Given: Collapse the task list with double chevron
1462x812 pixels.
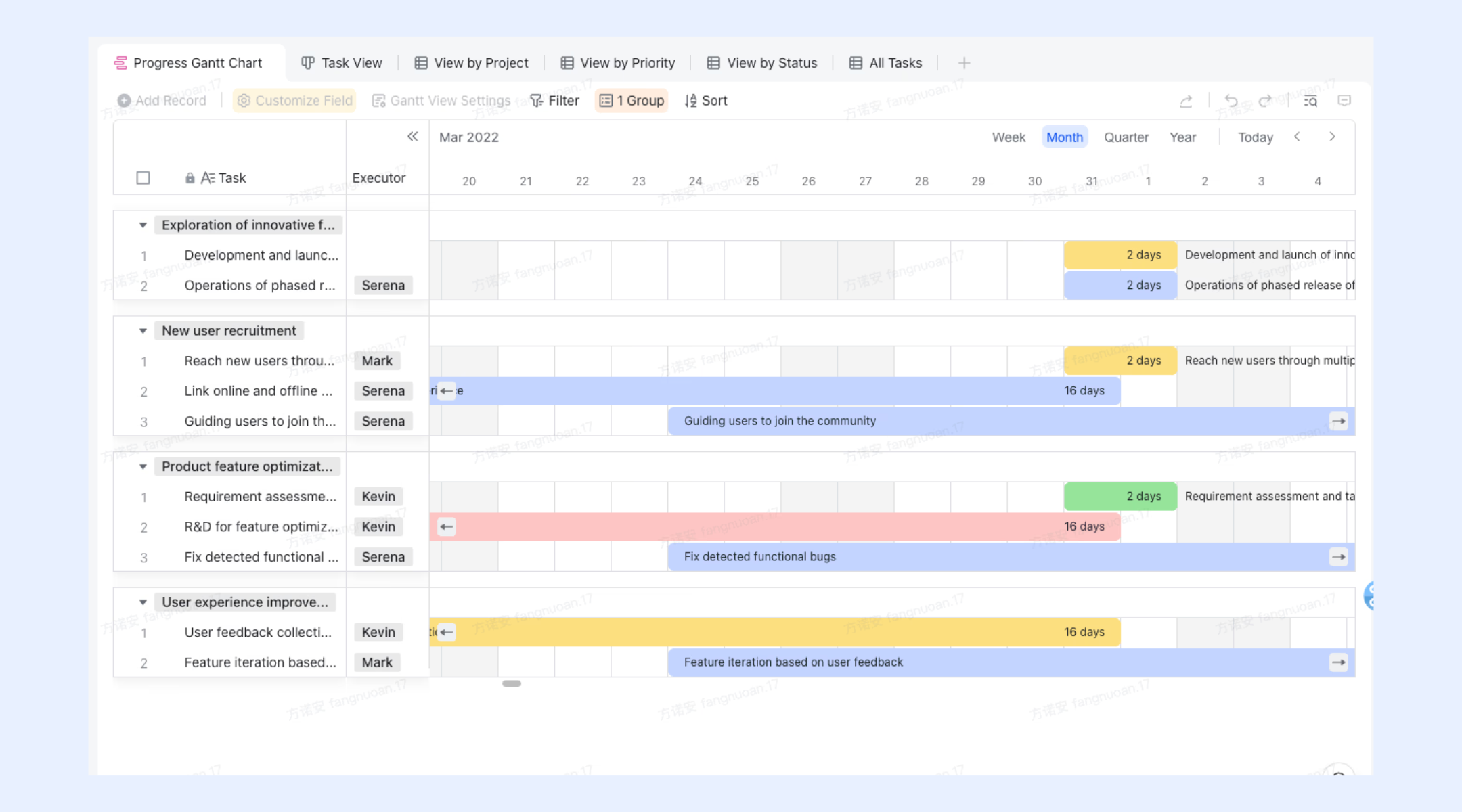Looking at the screenshot, I should (412, 137).
